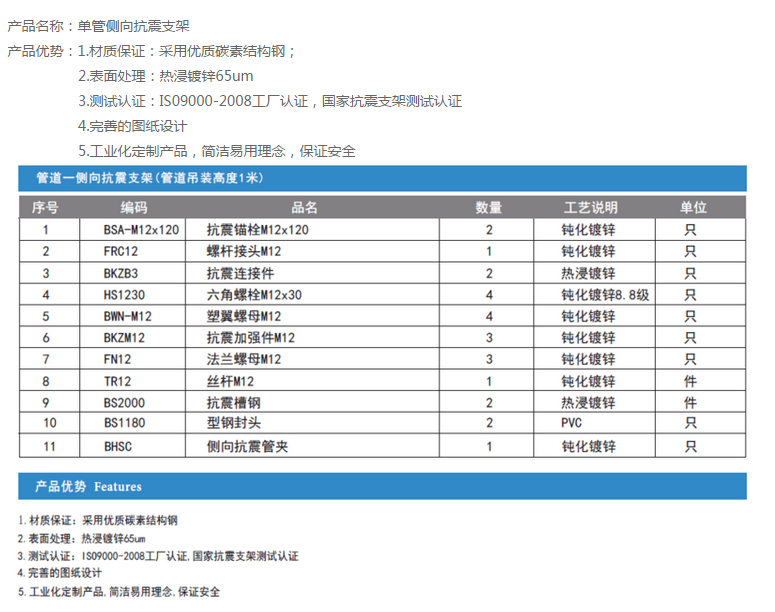The image size is (775, 612).
Task: Click the 侧向抗震管夹 product name
Action: (x=246, y=446)
